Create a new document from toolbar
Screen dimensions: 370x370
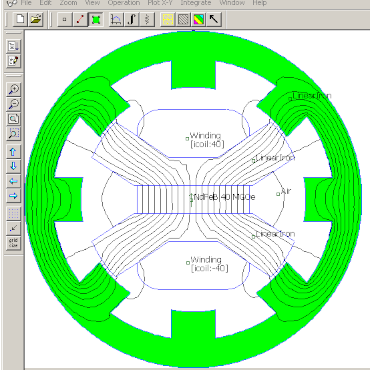(x=20, y=19)
